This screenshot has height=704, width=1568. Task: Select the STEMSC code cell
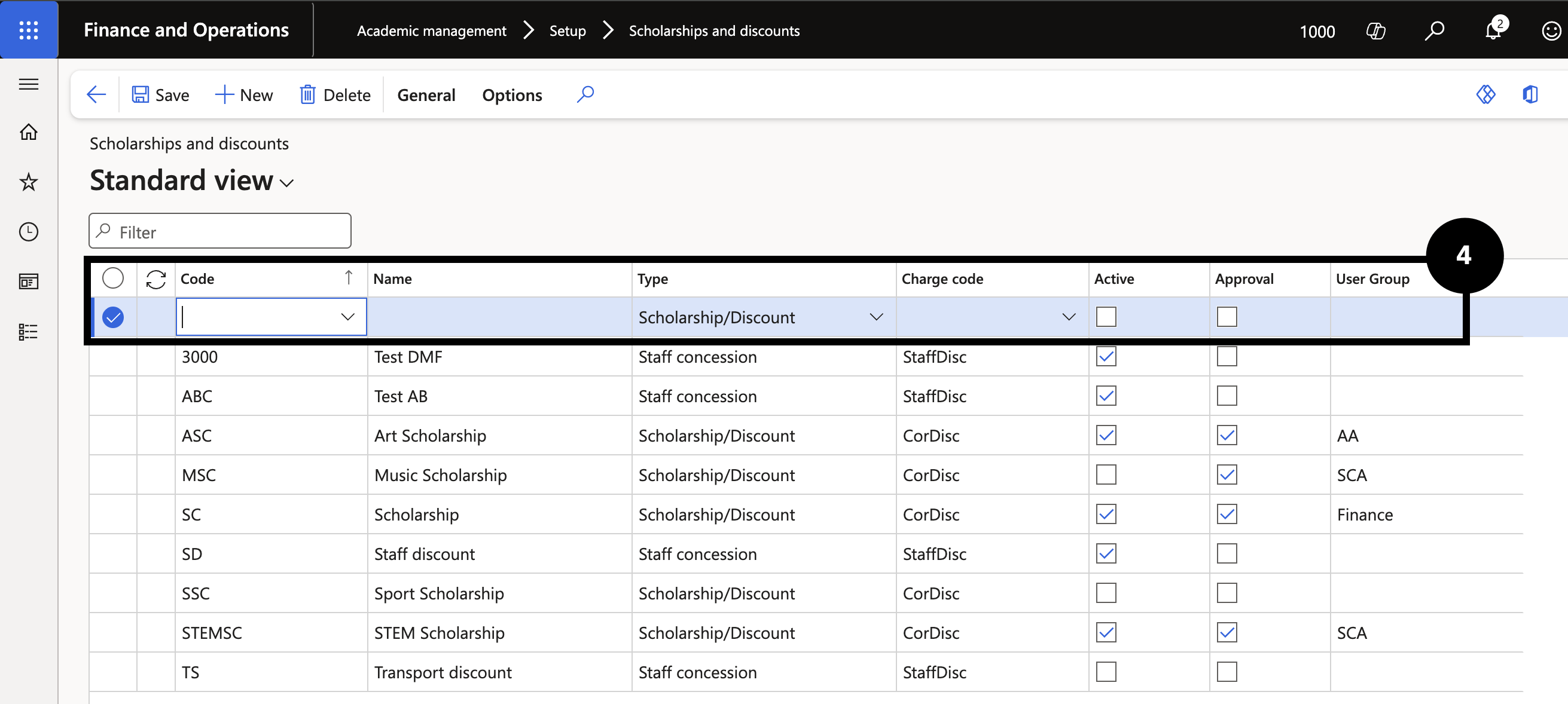pos(271,633)
